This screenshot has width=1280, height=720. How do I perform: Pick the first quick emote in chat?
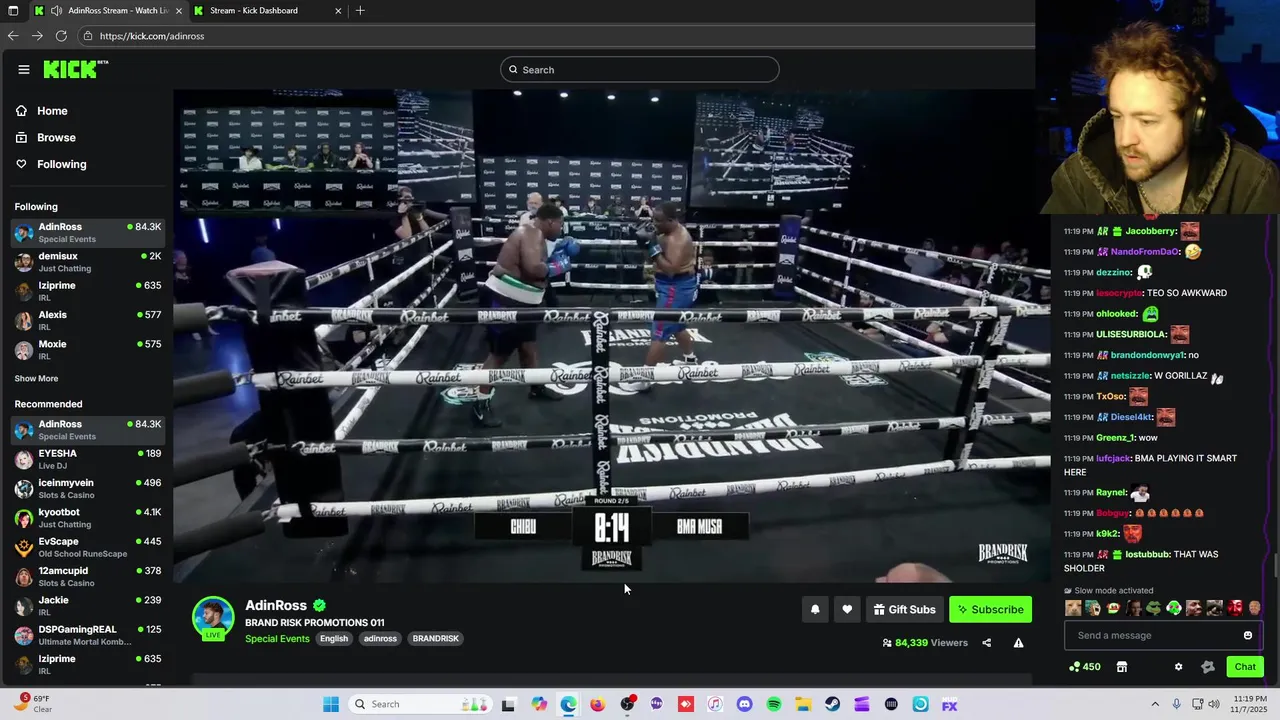[x=1073, y=607]
